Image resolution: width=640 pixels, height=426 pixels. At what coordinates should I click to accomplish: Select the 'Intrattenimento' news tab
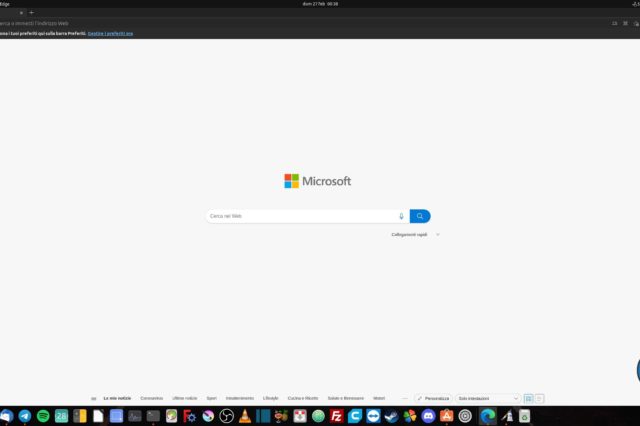click(240, 398)
